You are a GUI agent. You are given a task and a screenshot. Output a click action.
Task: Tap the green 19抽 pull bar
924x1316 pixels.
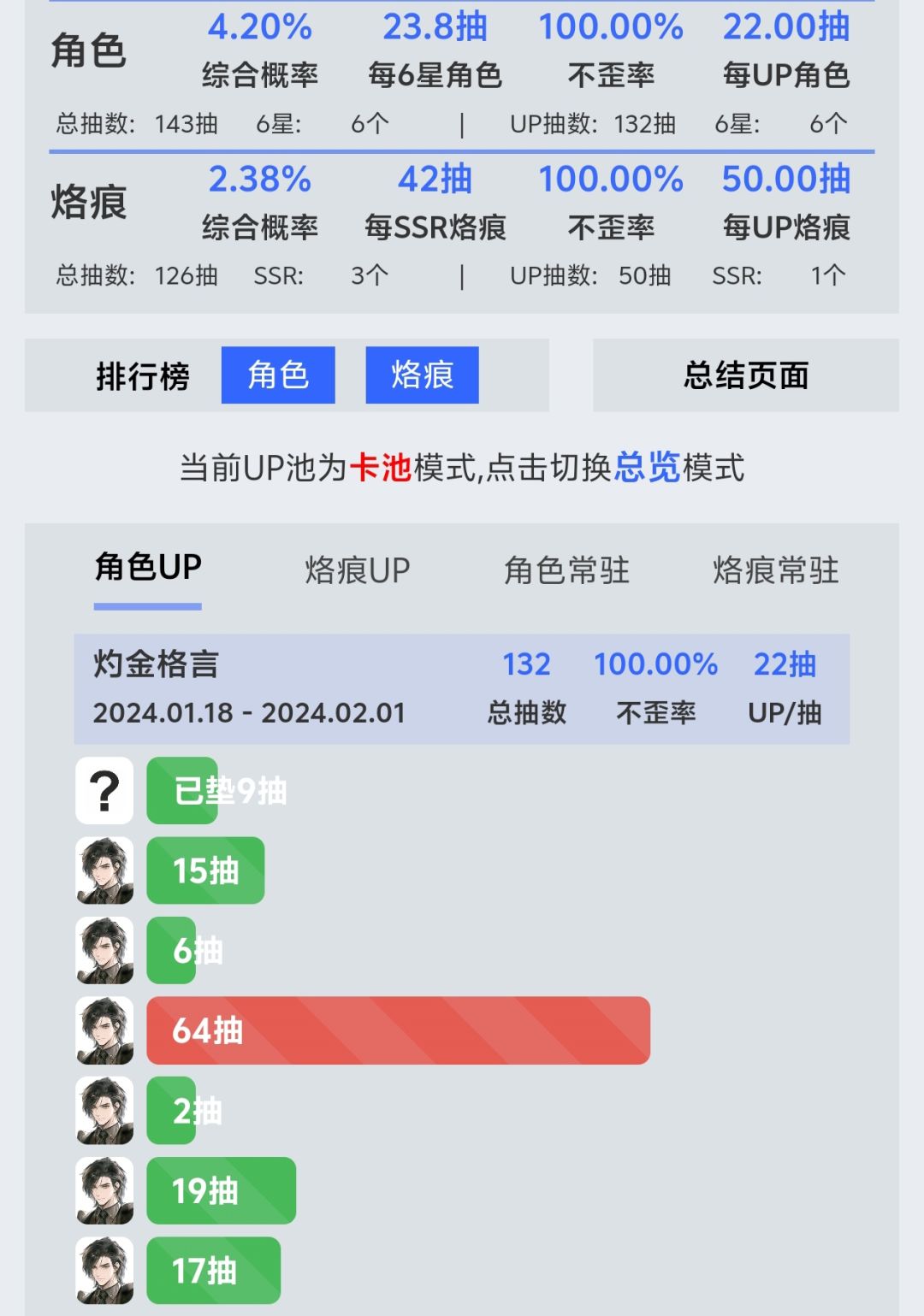coord(222,1190)
